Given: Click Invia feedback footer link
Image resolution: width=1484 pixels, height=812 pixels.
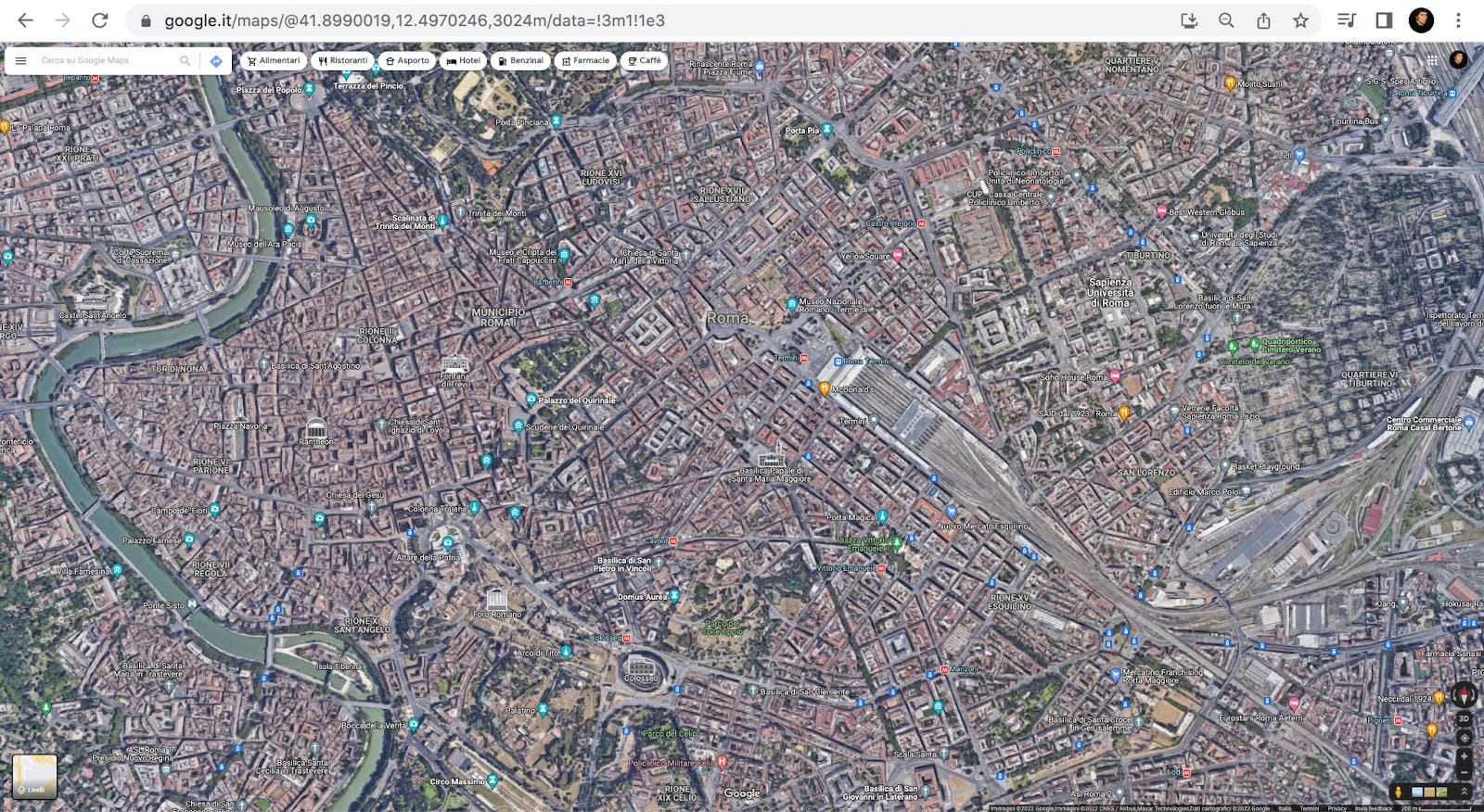Looking at the screenshot, I should point(1374,808).
